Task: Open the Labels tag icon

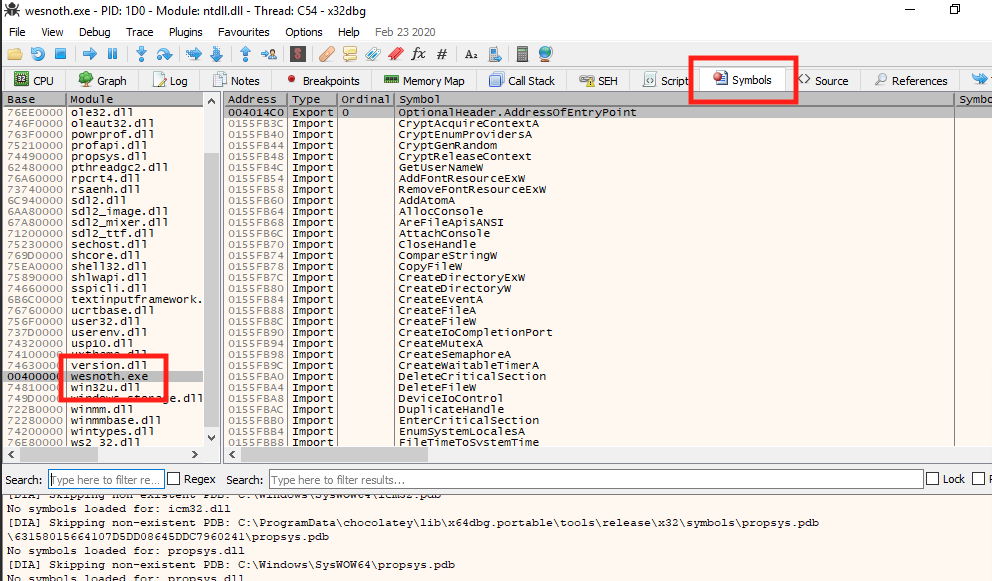Action: (373, 54)
